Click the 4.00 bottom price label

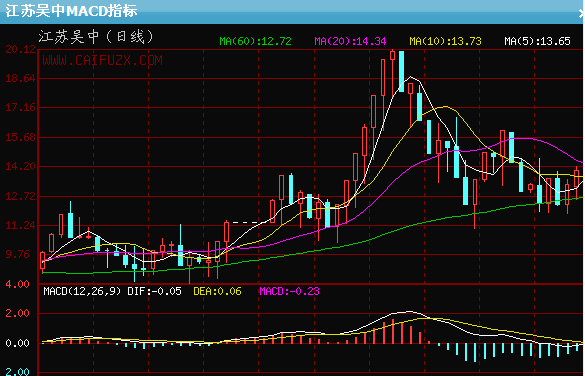(x=17, y=284)
